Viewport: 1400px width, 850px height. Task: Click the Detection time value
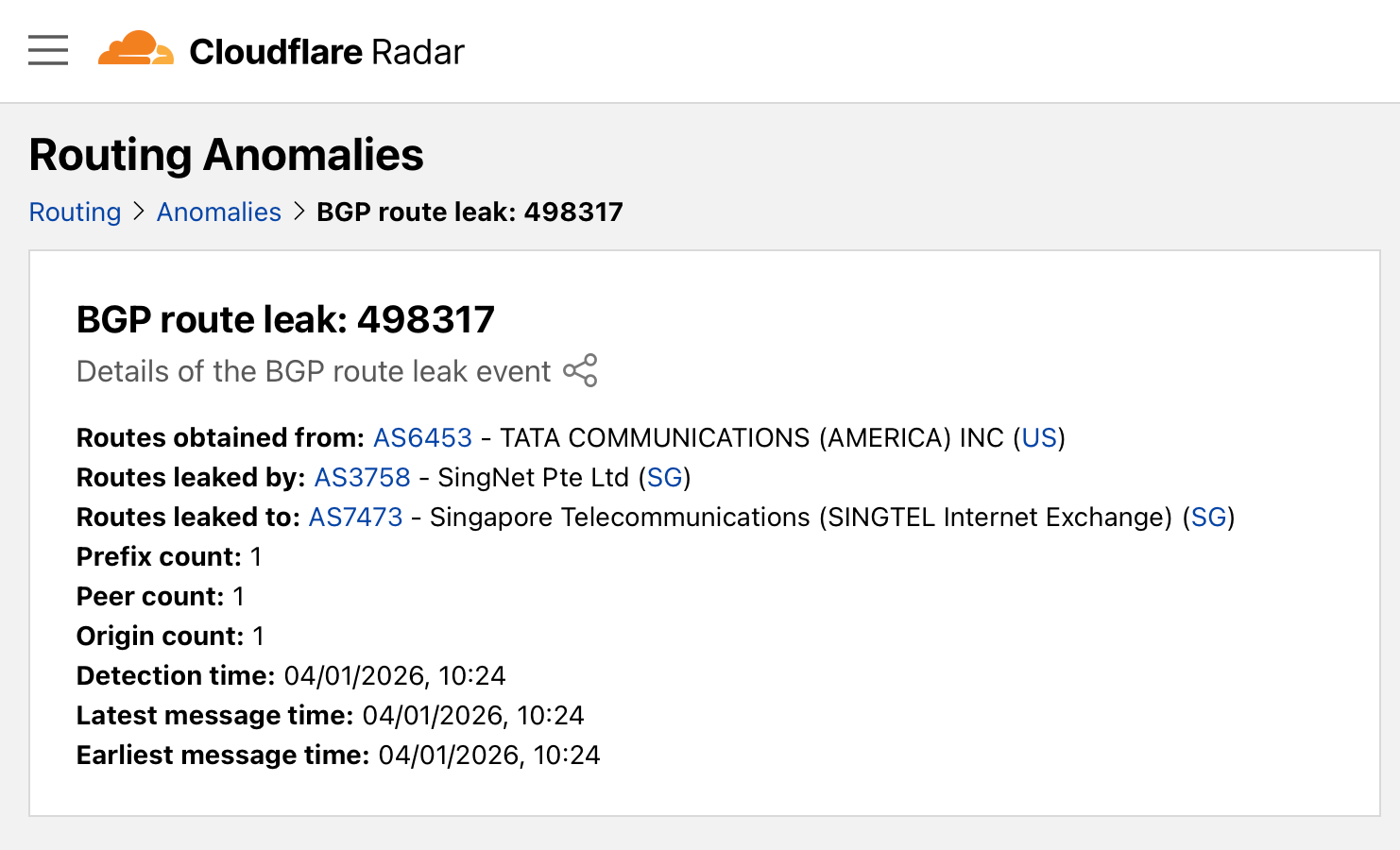point(395,676)
